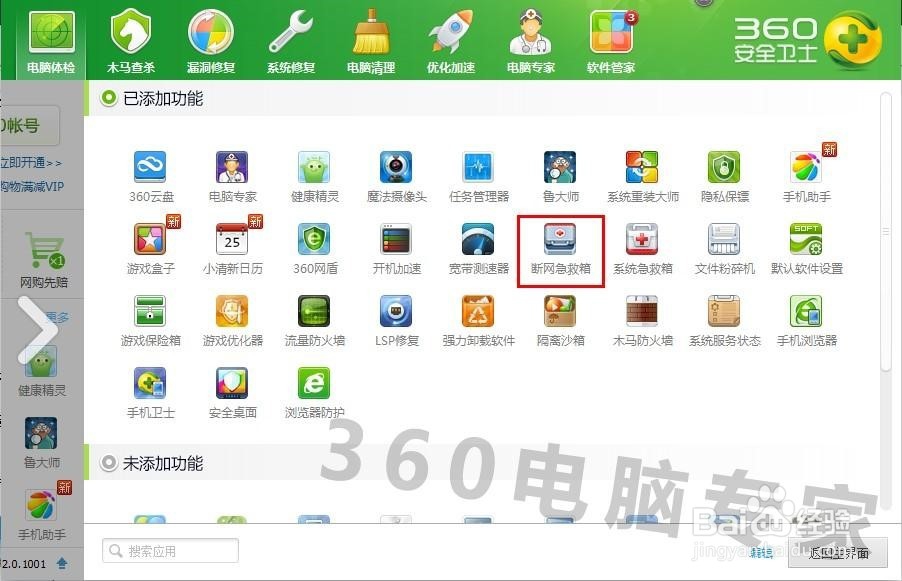Open 隔离沙箱
Screen dimensions: 902x581
[x=560, y=320]
